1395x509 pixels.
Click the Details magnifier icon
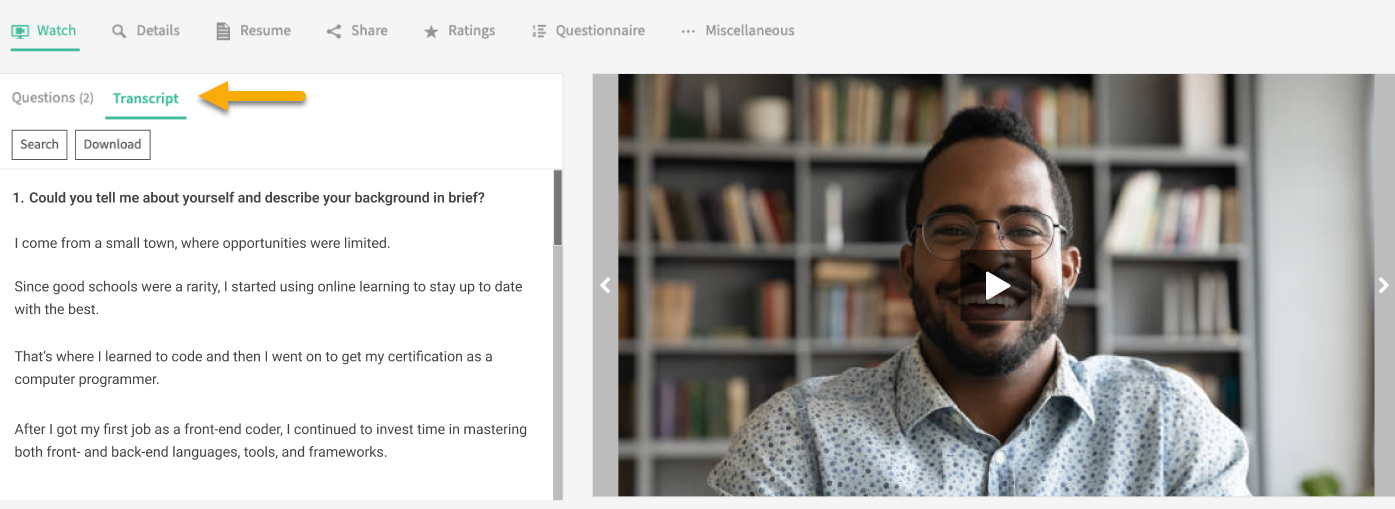click(119, 31)
